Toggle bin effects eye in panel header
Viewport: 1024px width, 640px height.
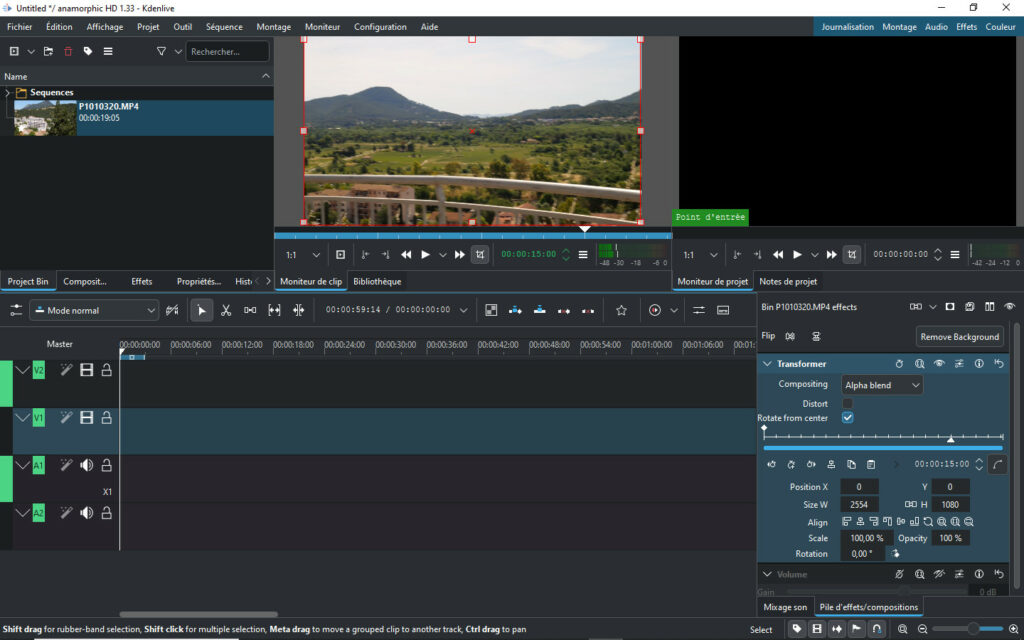pyautogui.click(x=1010, y=307)
